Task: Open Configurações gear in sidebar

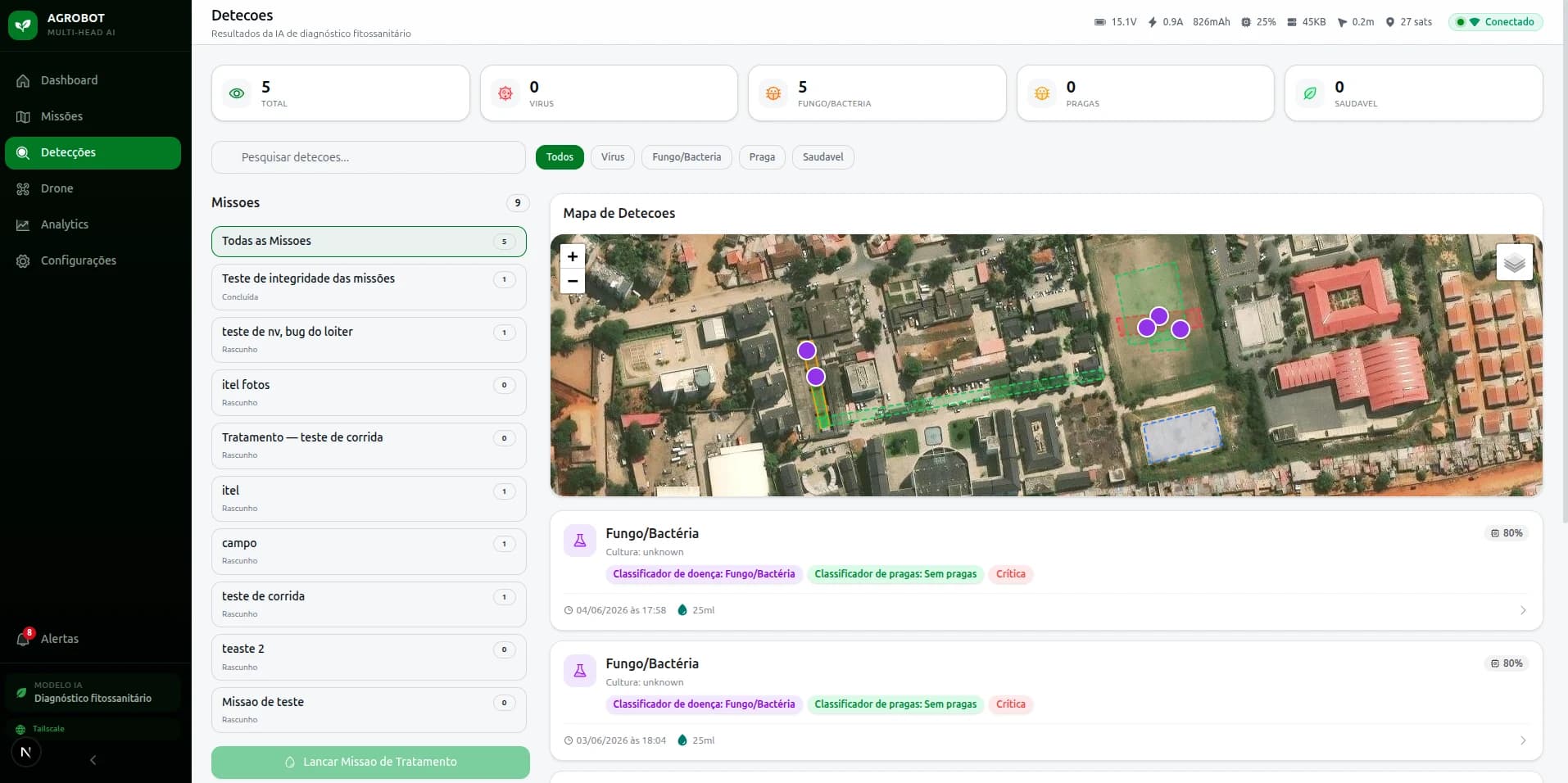Action: point(23,260)
